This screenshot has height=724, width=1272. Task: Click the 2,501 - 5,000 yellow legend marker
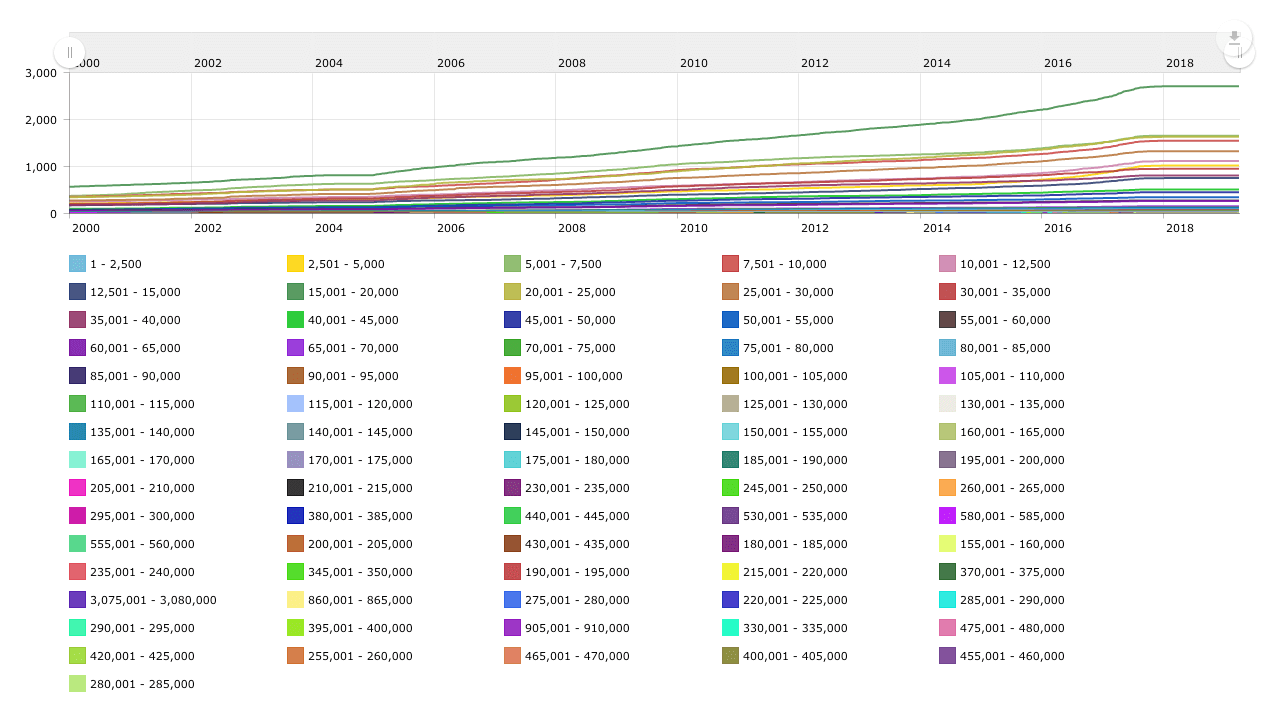[295, 264]
